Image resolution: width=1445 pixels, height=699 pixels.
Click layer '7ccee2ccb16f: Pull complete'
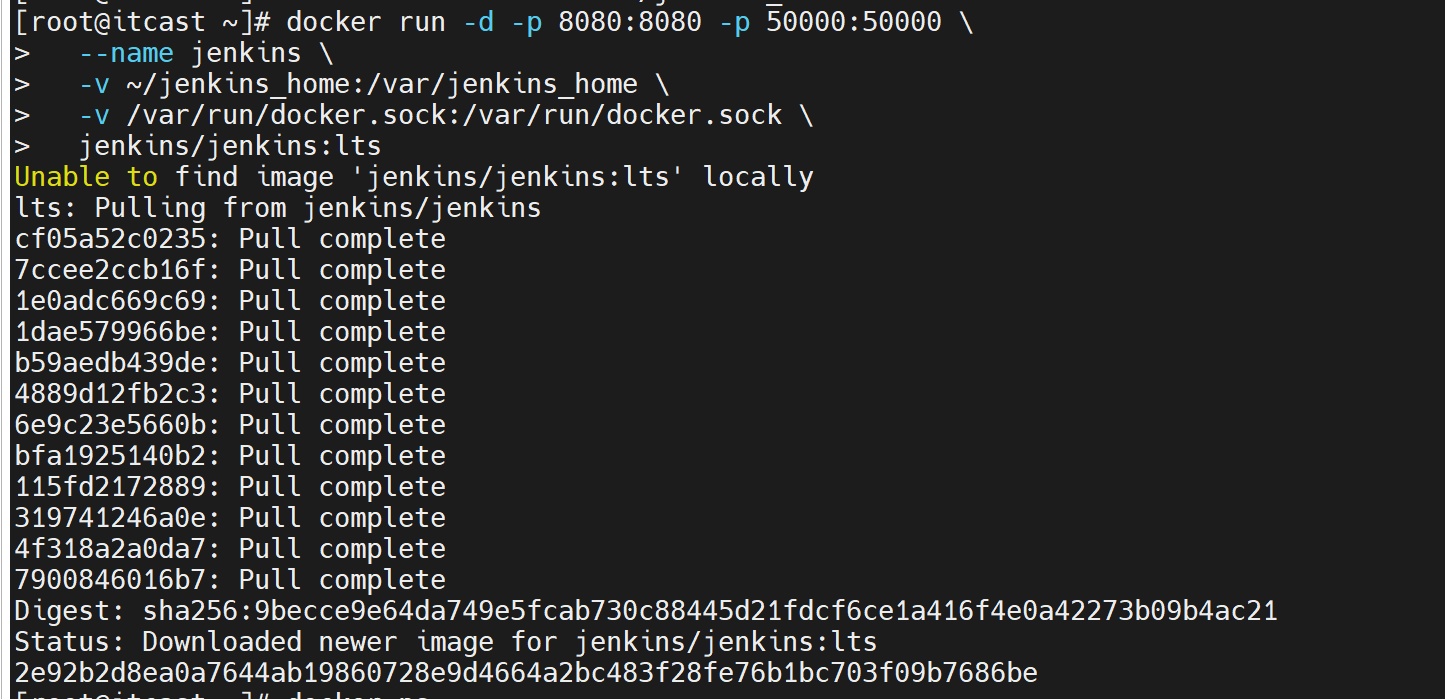pyautogui.click(x=230, y=270)
